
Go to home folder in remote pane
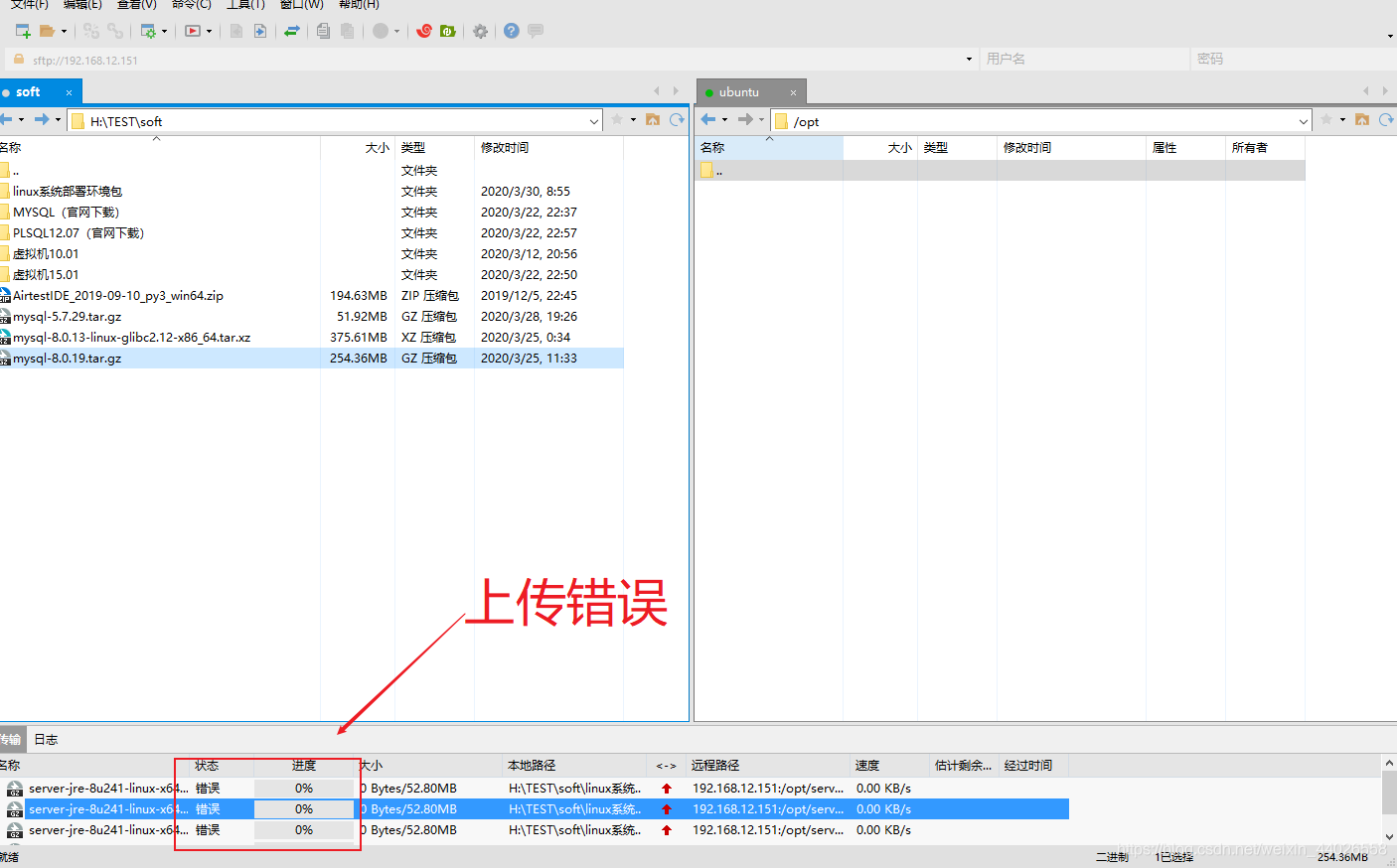point(1362,119)
